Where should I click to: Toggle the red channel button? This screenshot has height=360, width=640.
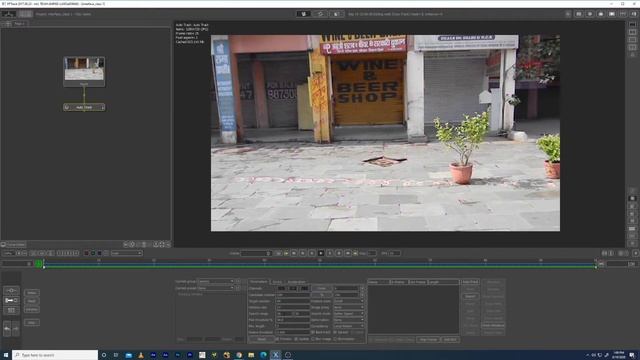coord(282,288)
